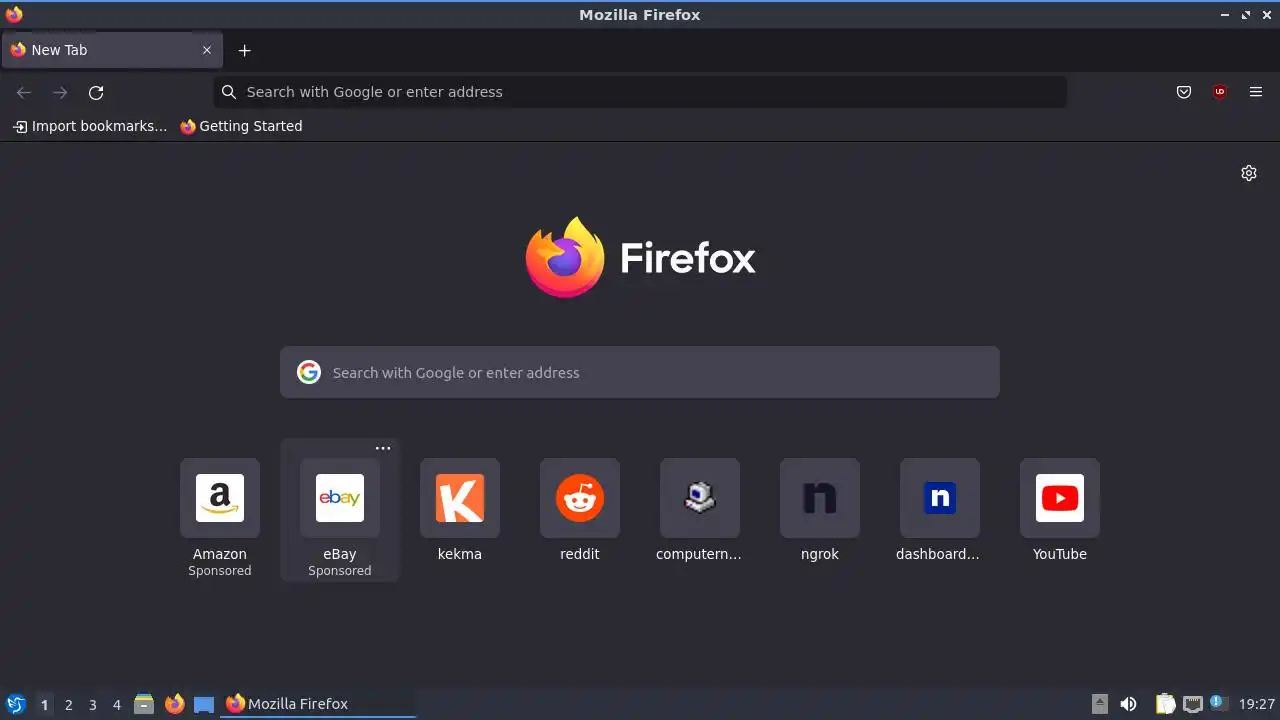This screenshot has width=1280, height=720.
Task: Open the volume control tray icon
Action: [1129, 704]
